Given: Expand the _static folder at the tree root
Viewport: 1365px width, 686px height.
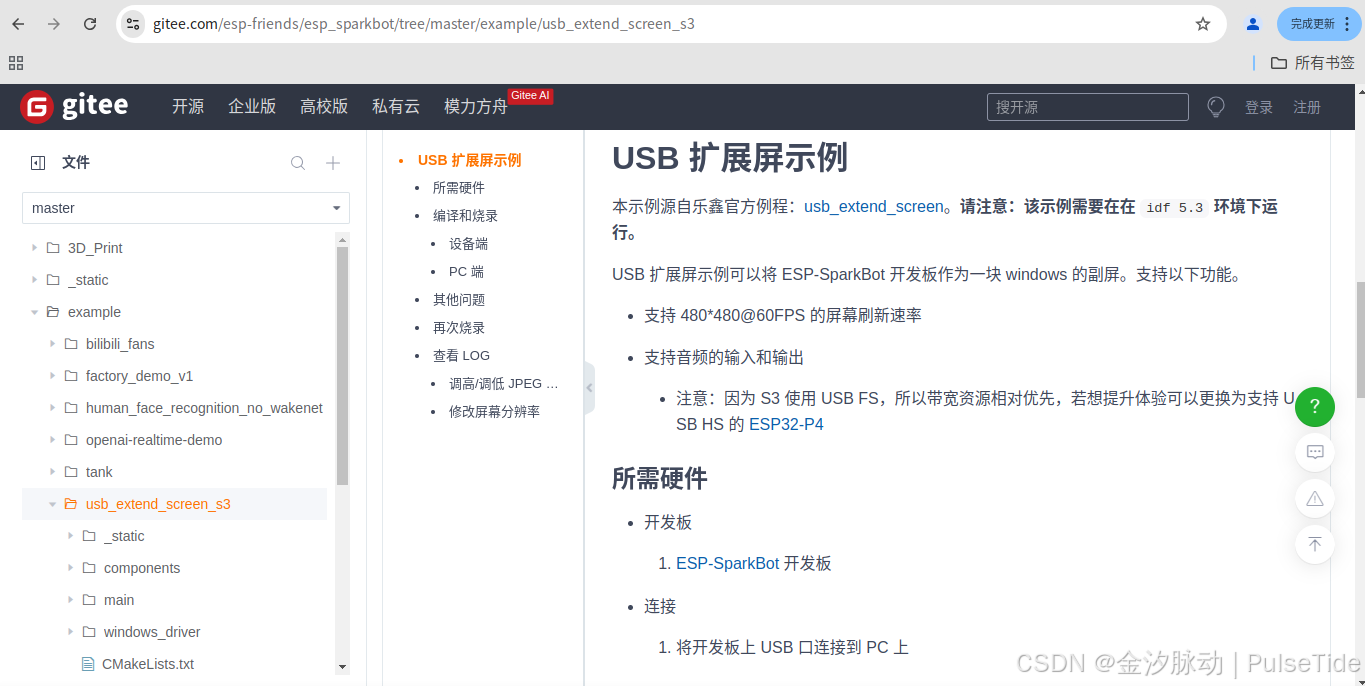Looking at the screenshot, I should [x=35, y=280].
